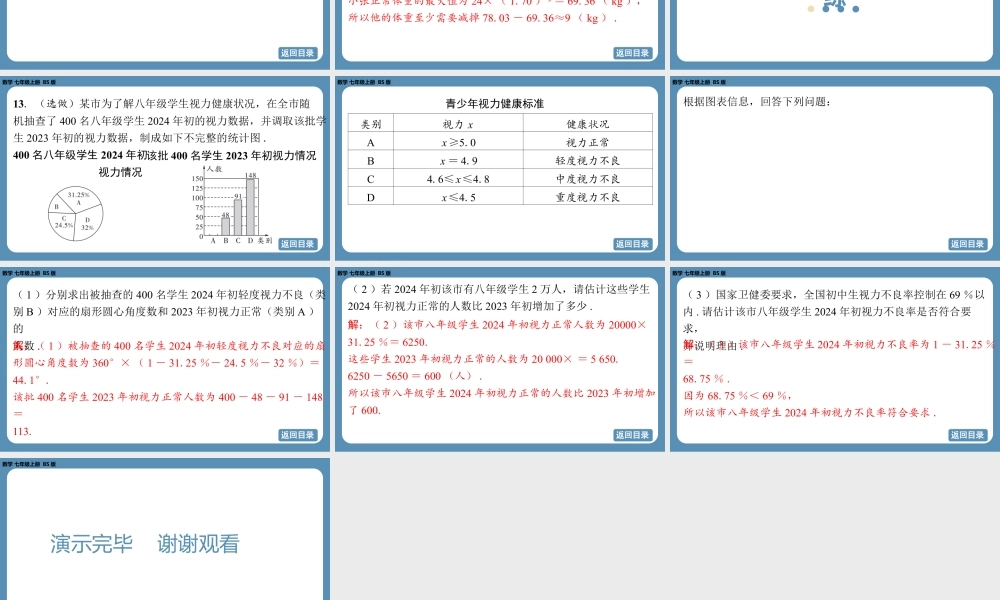
Task: Click the 青少年视力健康标准 table title
Action: click(x=495, y=103)
